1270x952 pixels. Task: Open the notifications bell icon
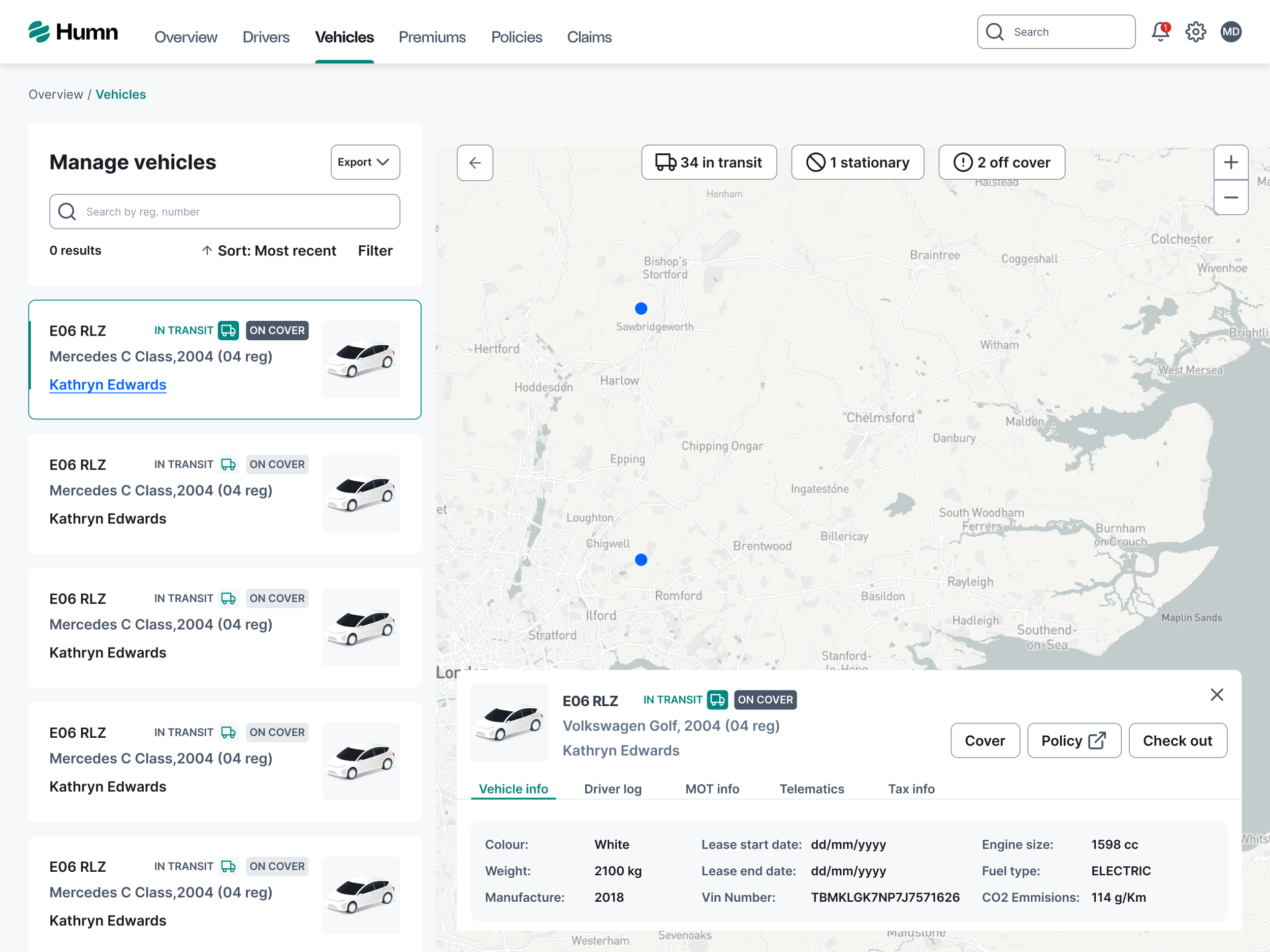(1160, 32)
